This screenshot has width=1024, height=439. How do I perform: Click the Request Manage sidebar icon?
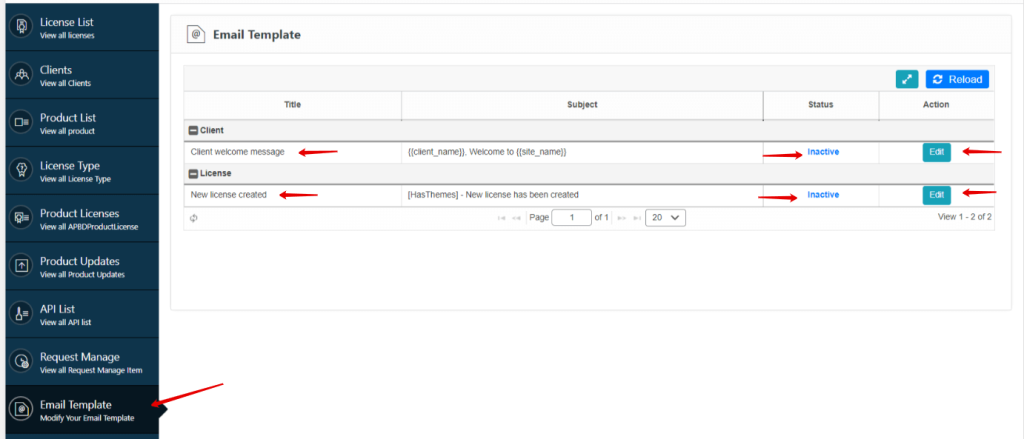(22, 361)
